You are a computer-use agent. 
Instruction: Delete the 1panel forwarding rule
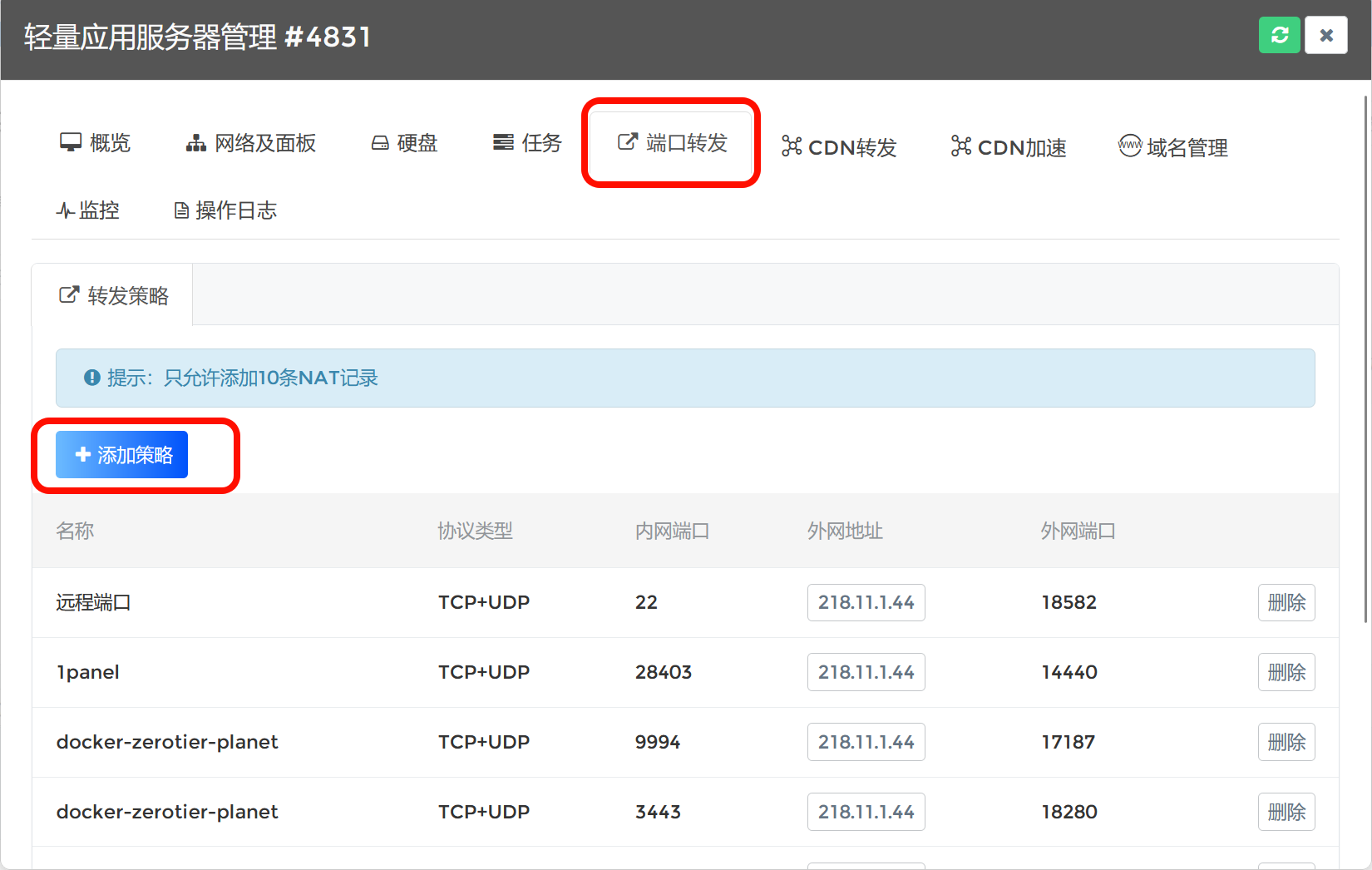click(1286, 672)
